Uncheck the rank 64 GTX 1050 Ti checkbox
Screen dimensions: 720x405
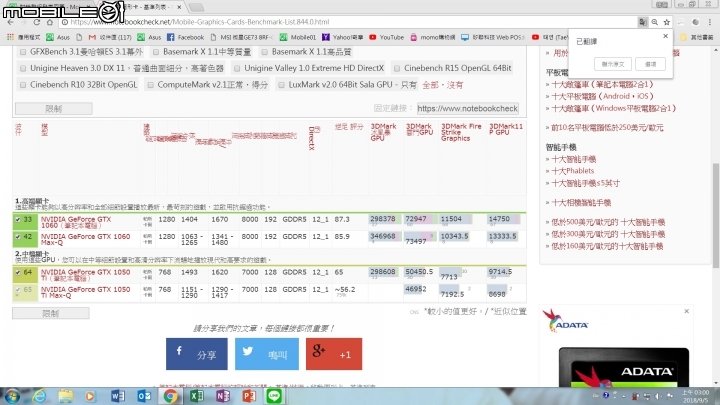coord(18,272)
